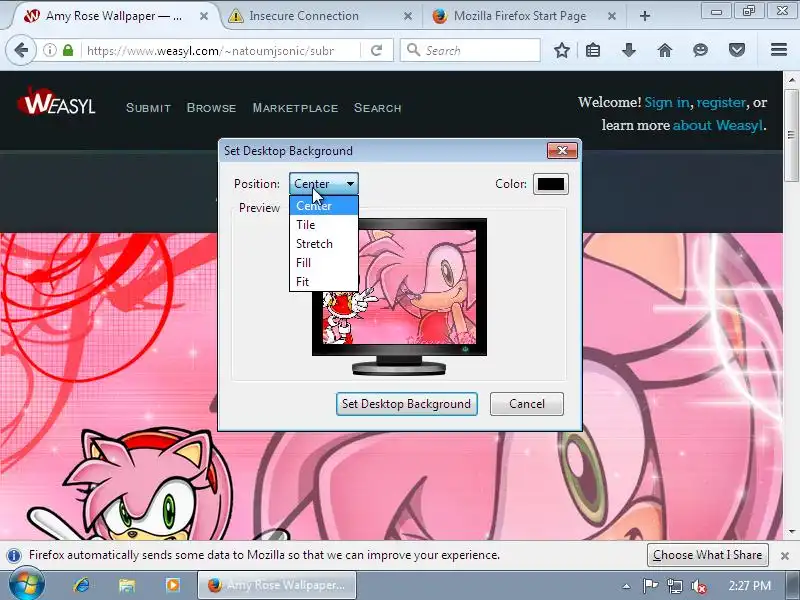Click Firefox taskbar button Amy Rose Wallpaper
The height and width of the screenshot is (600, 800).
click(277, 585)
